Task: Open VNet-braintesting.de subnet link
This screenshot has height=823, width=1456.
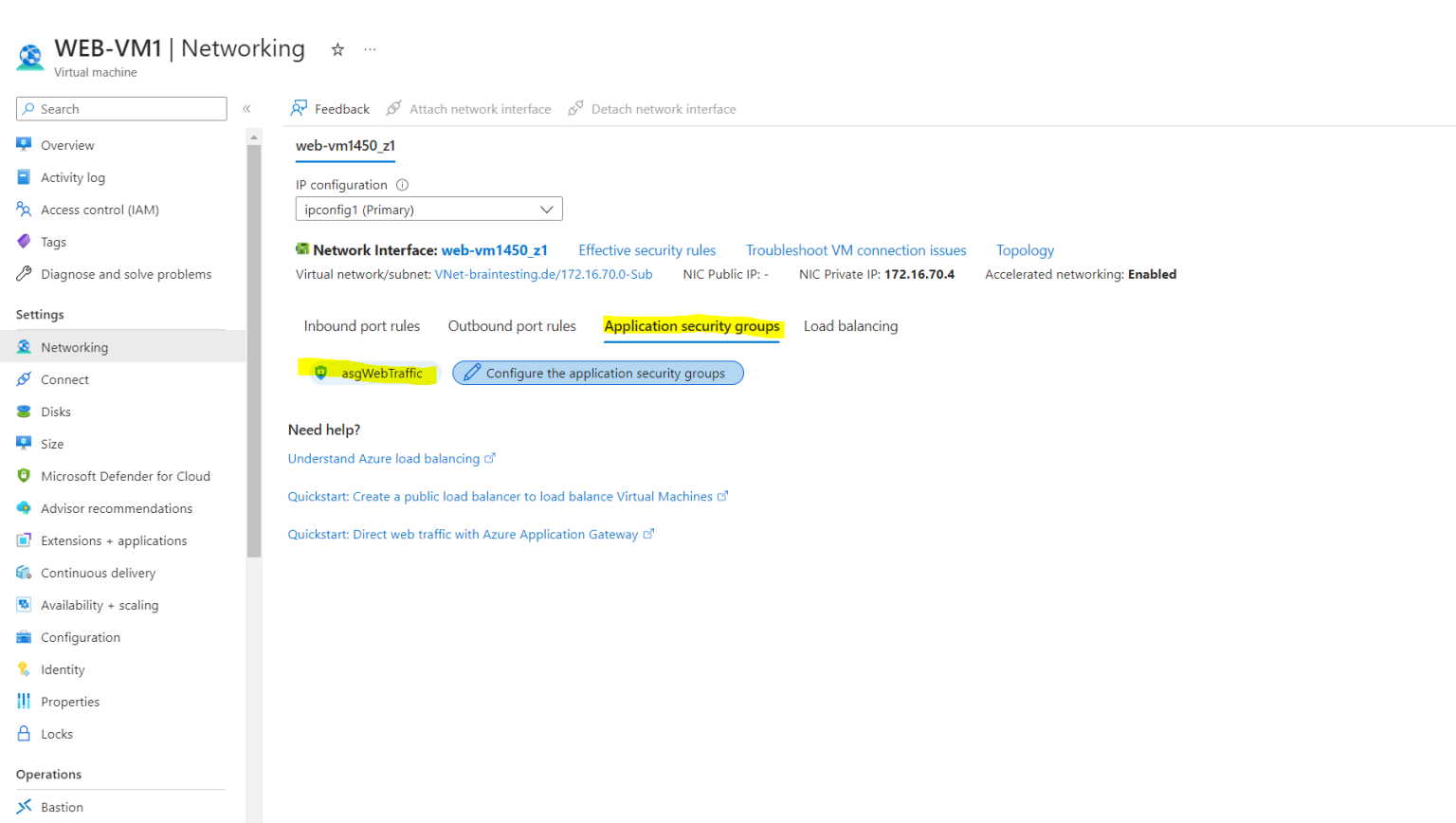Action: pos(544,274)
